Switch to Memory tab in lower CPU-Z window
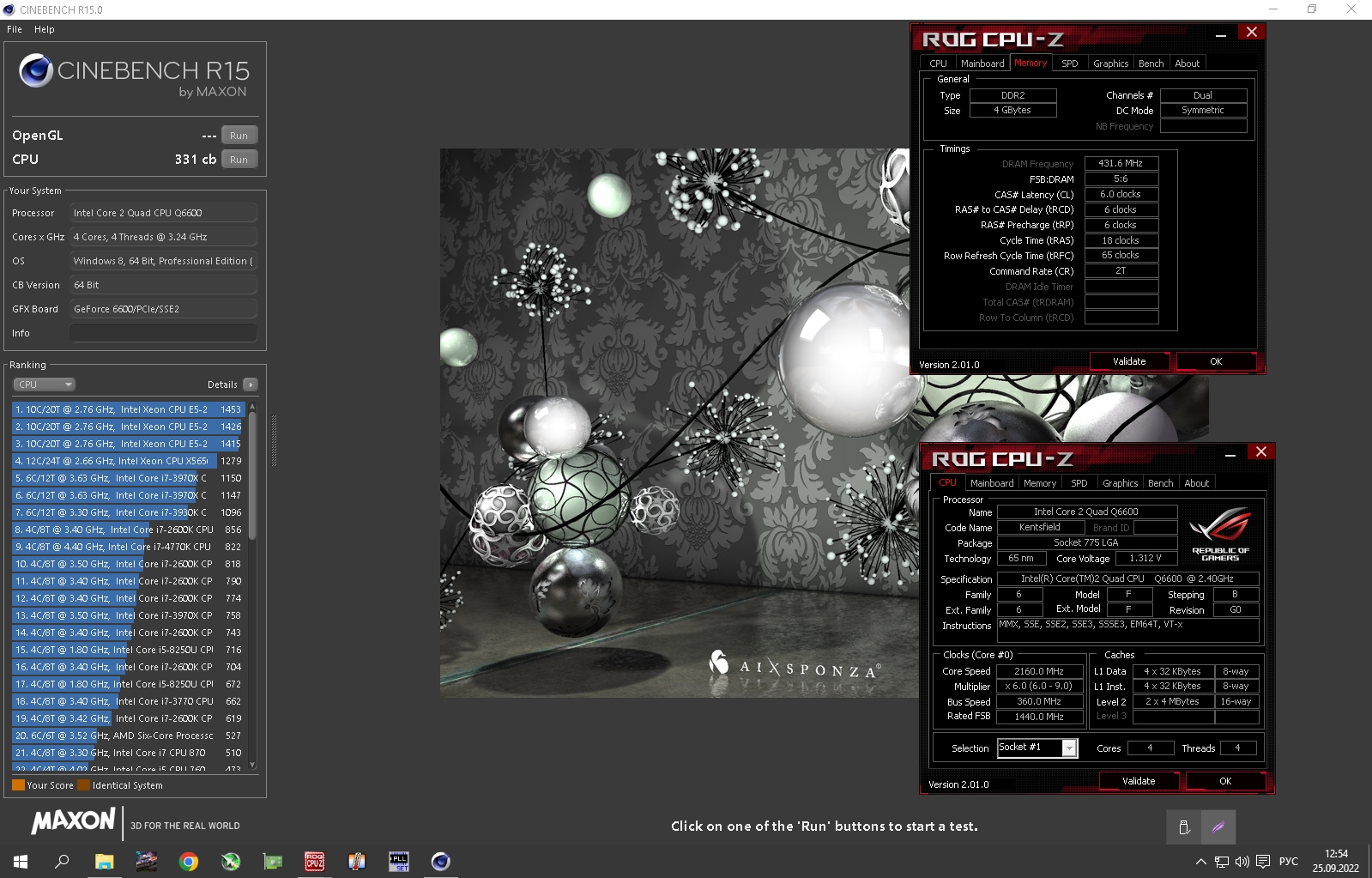The image size is (1372, 878). click(1039, 483)
